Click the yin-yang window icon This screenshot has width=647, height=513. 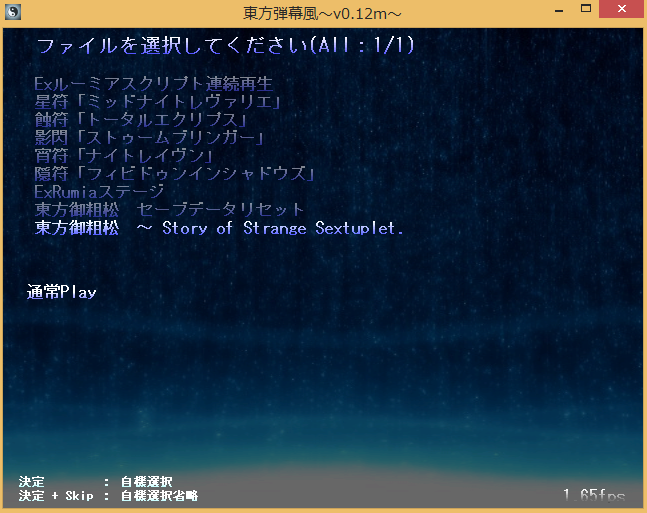(x=13, y=12)
